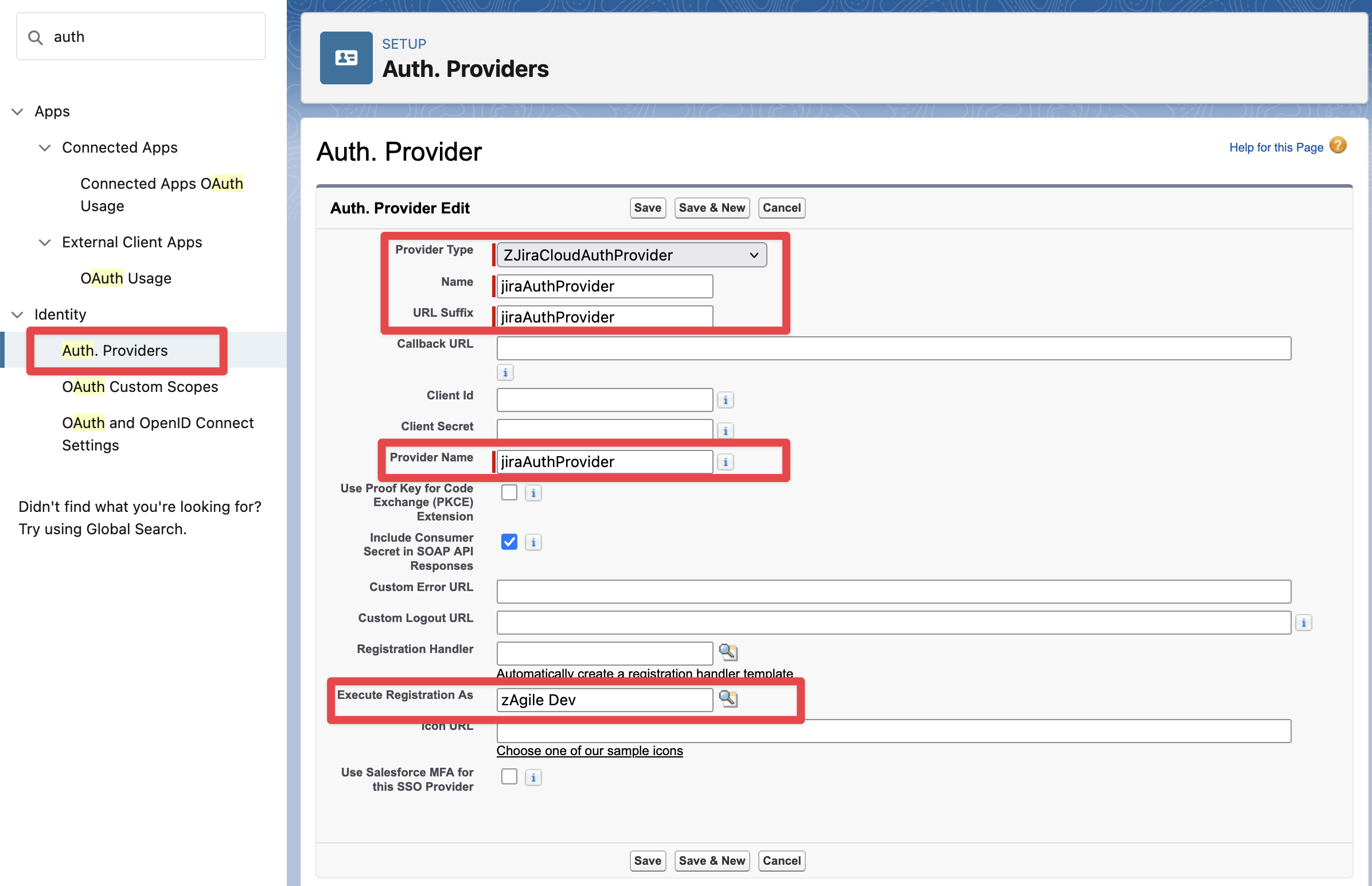Click the info icon beside Client Id
1372x886 pixels.
[x=725, y=400]
